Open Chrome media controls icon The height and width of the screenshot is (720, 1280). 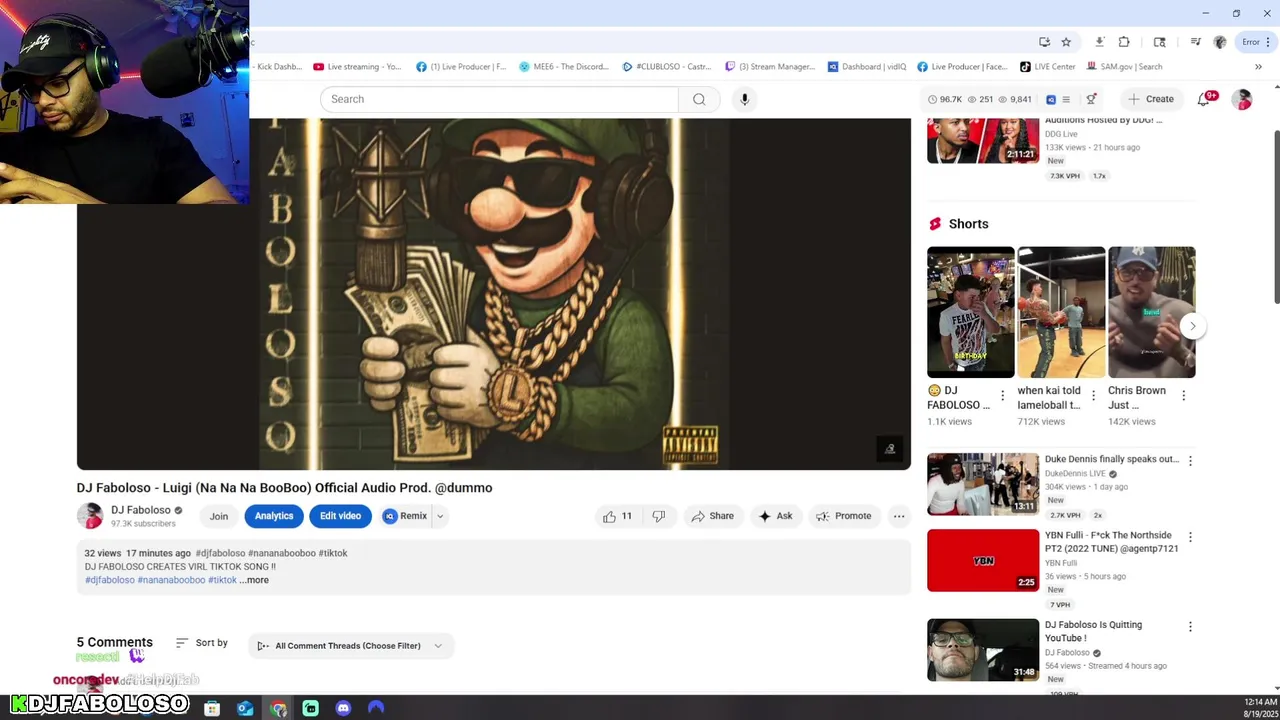pos(1195,42)
